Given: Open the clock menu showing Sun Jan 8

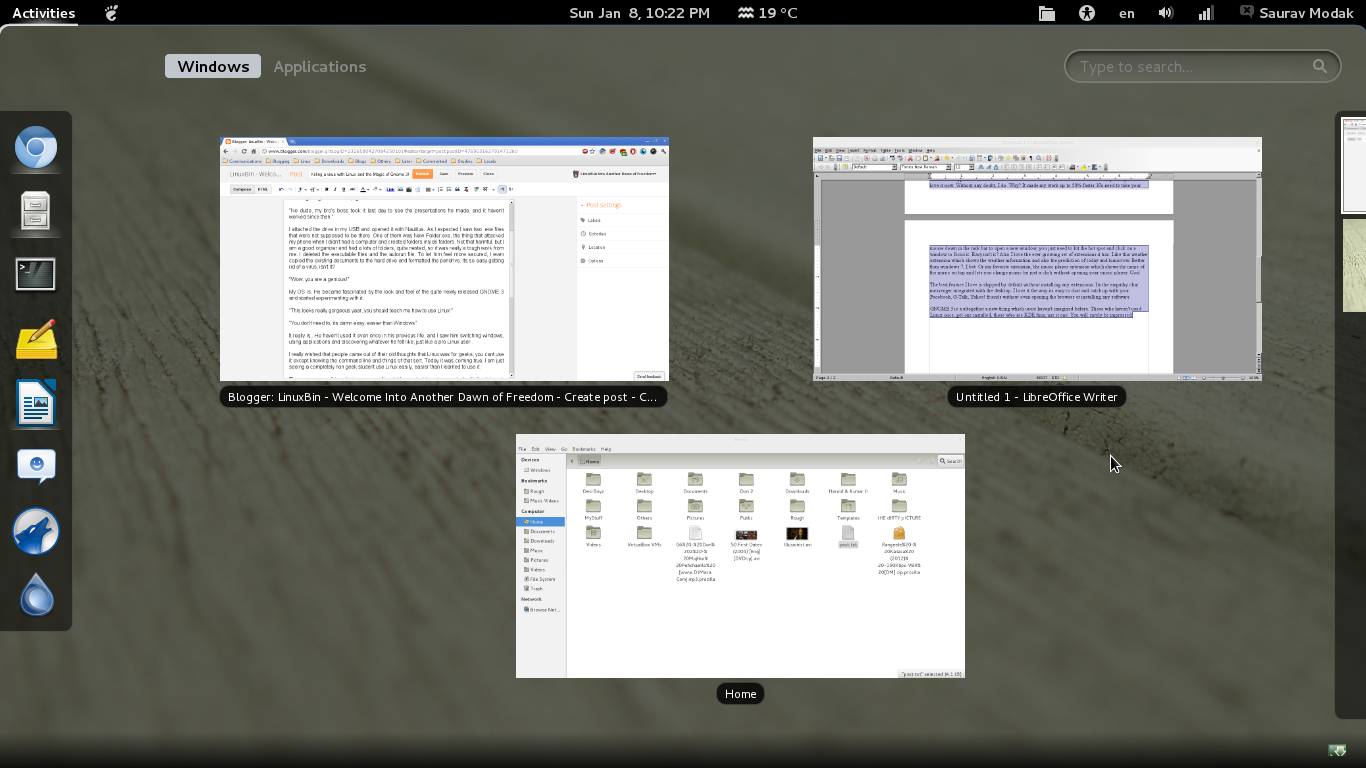Looking at the screenshot, I should point(639,13).
